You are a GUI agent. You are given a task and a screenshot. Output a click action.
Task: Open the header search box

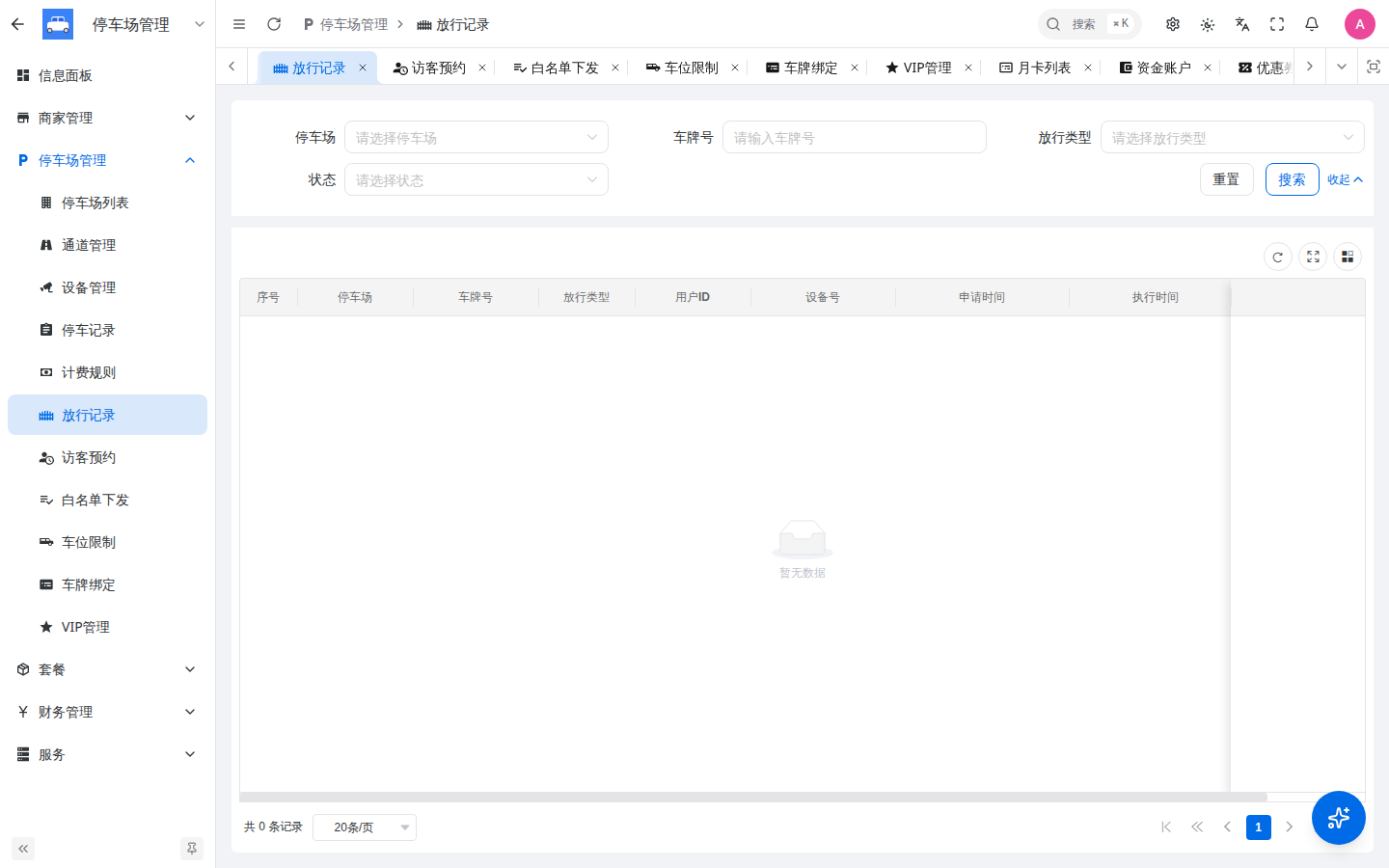(1089, 24)
